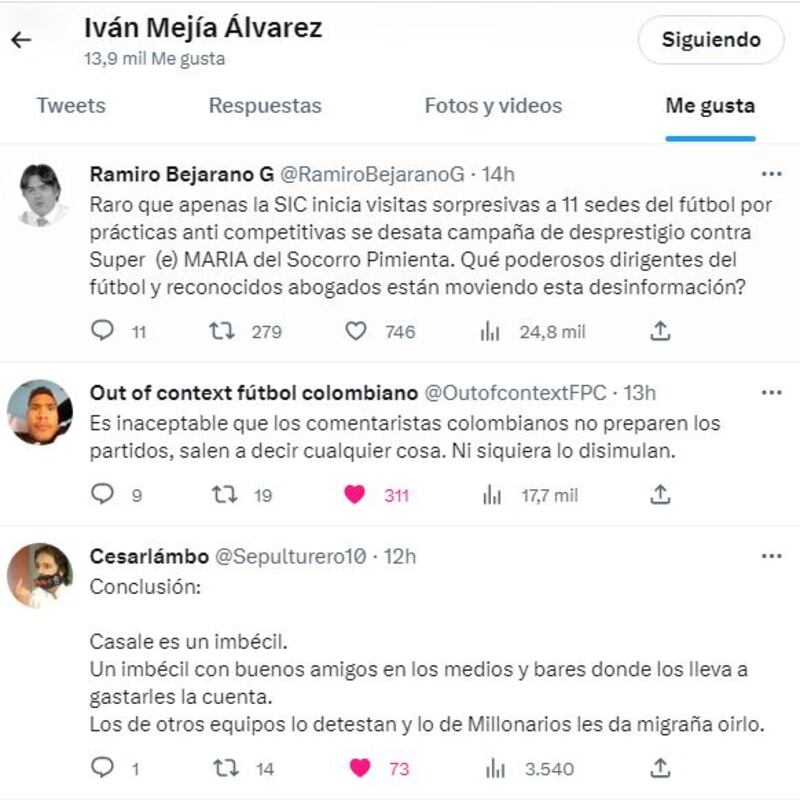Screen dimensions: 800x800
Task: Retweet Ramiro Bejarano G's tweet
Action: (x=221, y=331)
